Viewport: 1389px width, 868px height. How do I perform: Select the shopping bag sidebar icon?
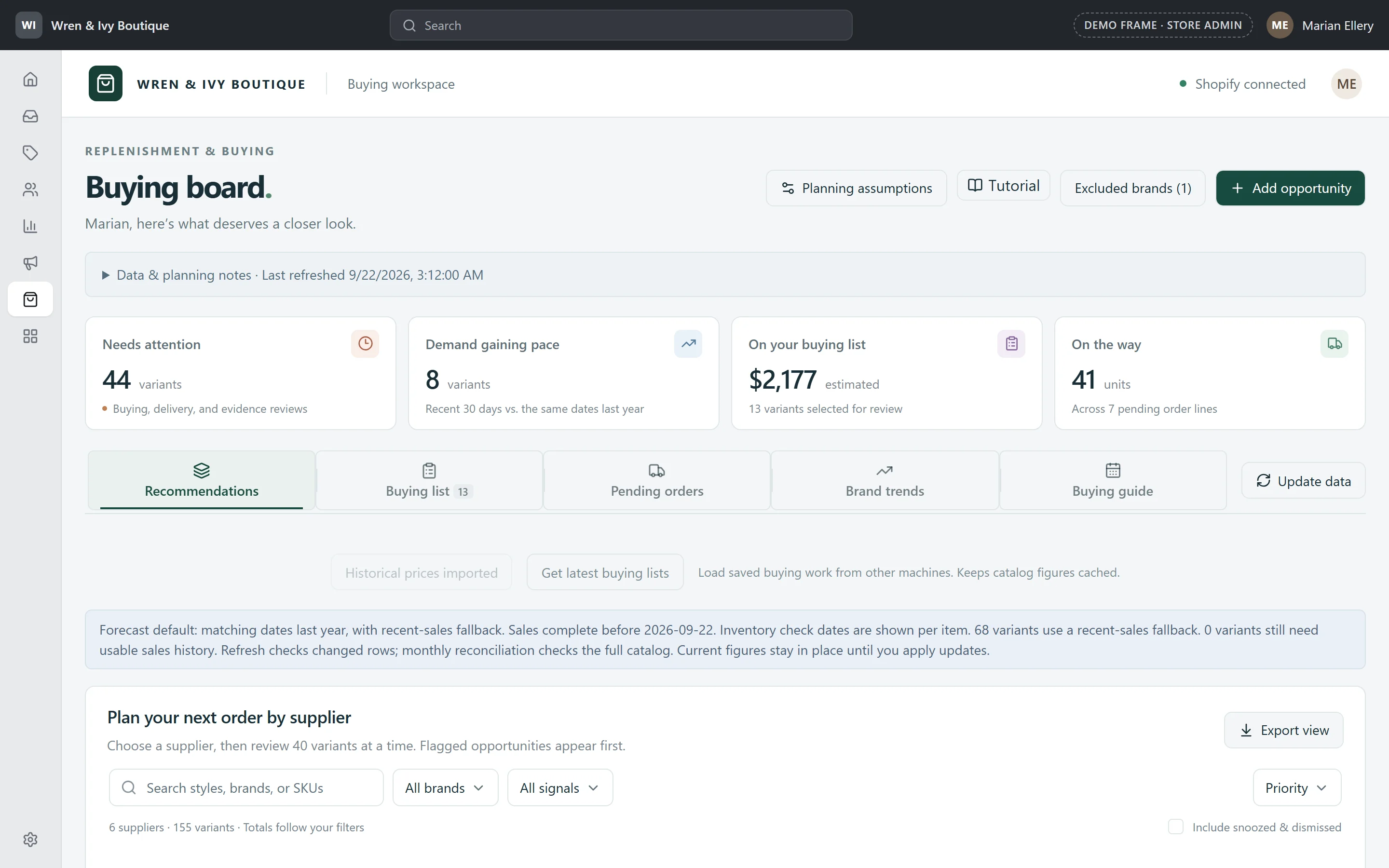pyautogui.click(x=30, y=299)
